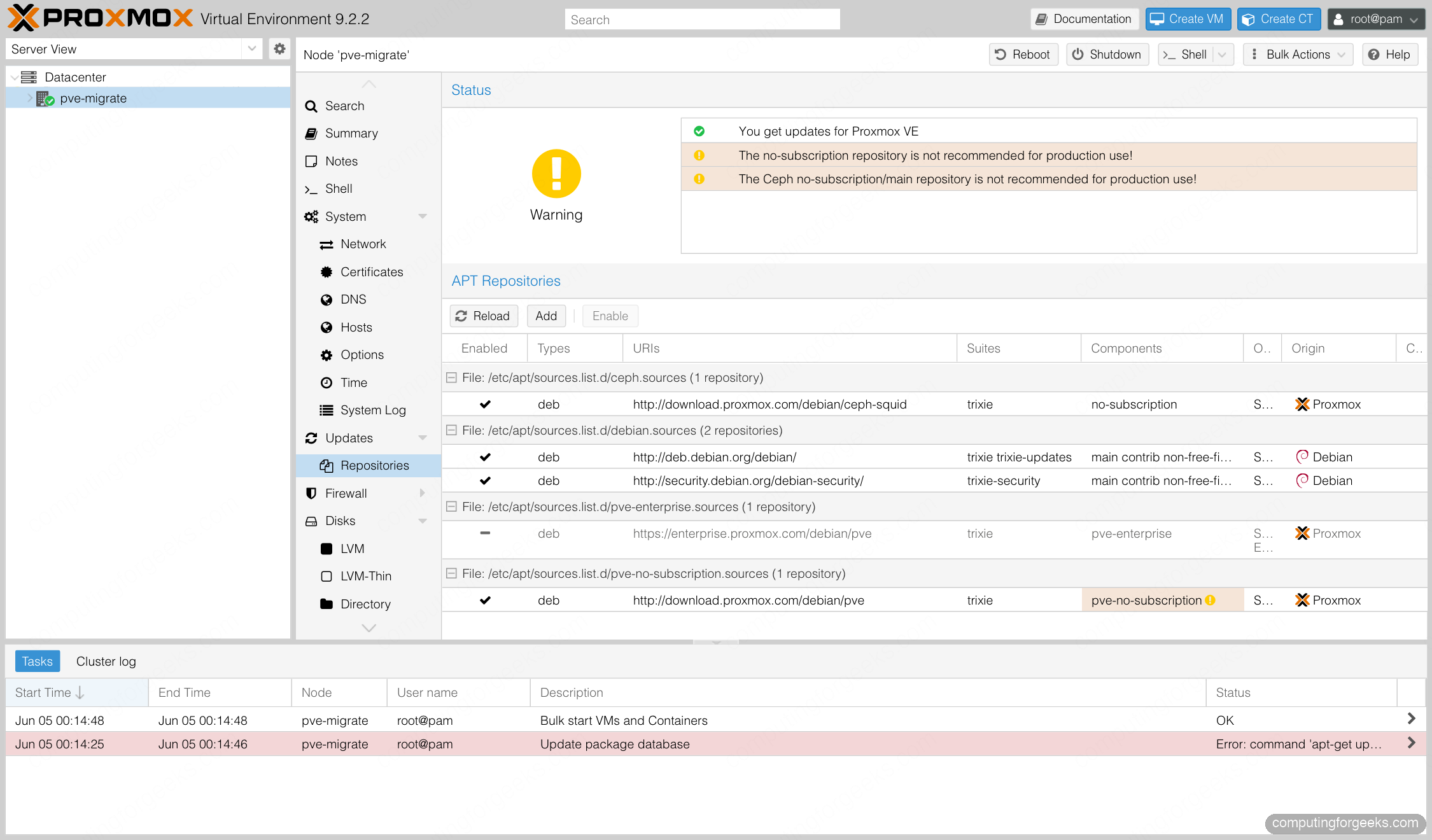1432x840 pixels.
Task: Click the Repositories files icon
Action: pyautogui.click(x=326, y=466)
